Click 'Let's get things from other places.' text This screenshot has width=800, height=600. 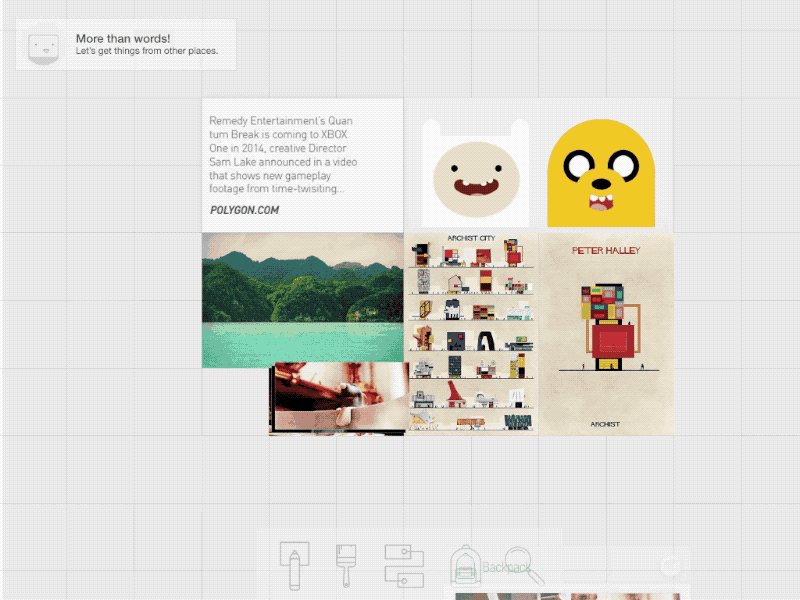[147, 51]
